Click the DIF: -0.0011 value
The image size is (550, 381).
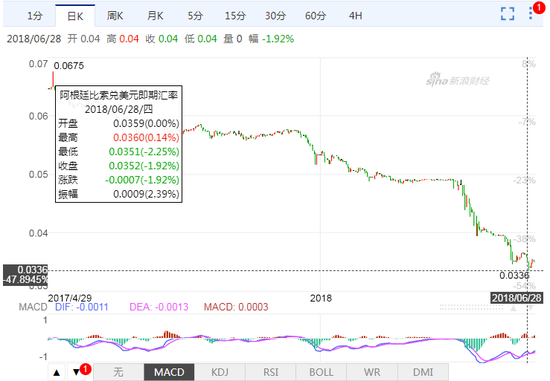(x=82, y=307)
